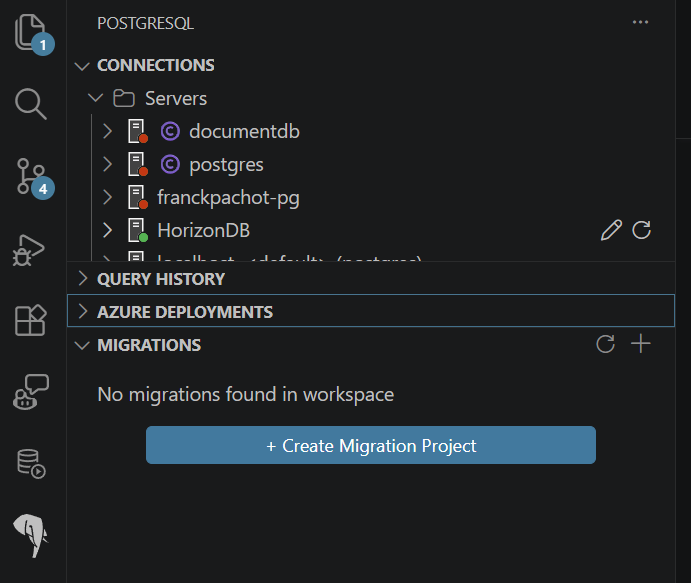Refresh the Migrations section
The image size is (691, 583).
point(606,344)
